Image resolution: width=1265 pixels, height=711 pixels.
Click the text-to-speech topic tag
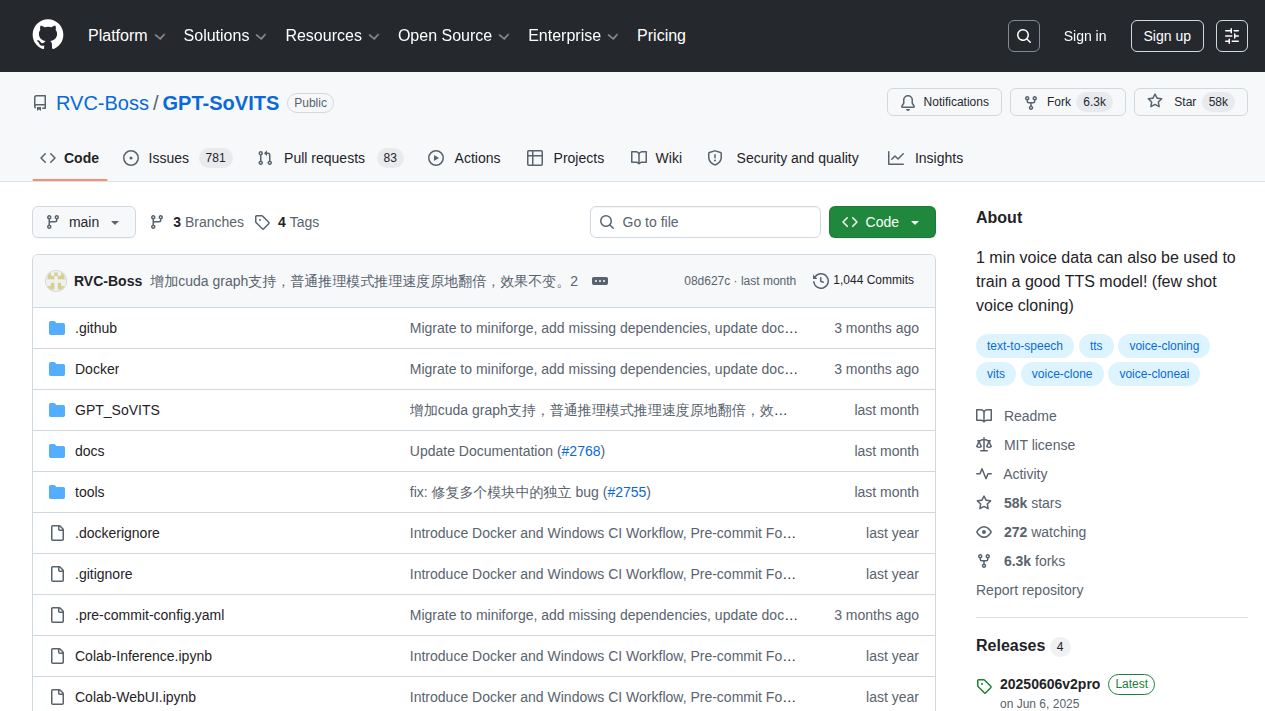click(x=1025, y=346)
